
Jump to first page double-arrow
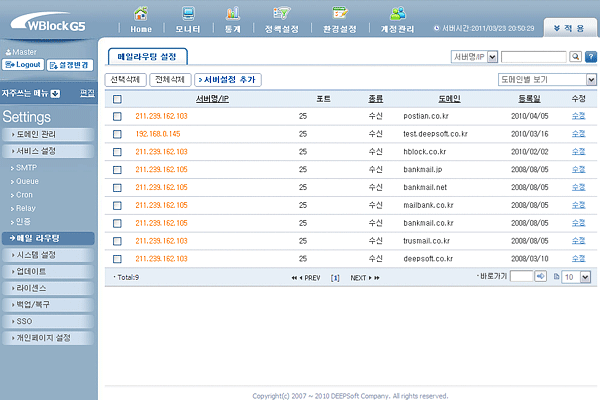[x=294, y=278]
